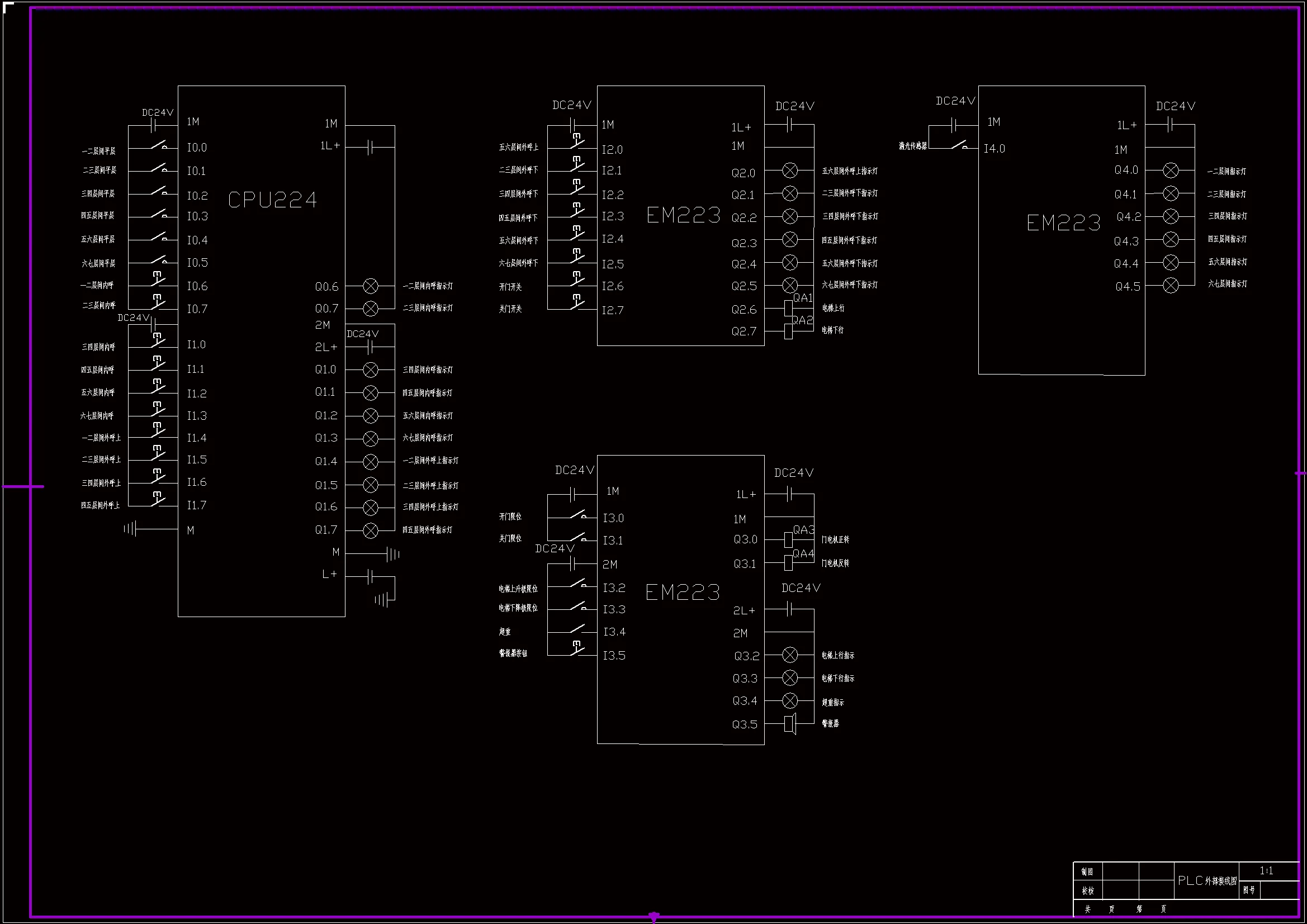This screenshot has height=924, width=1307.
Task: Click the CPU224 module label
Action: [272, 200]
